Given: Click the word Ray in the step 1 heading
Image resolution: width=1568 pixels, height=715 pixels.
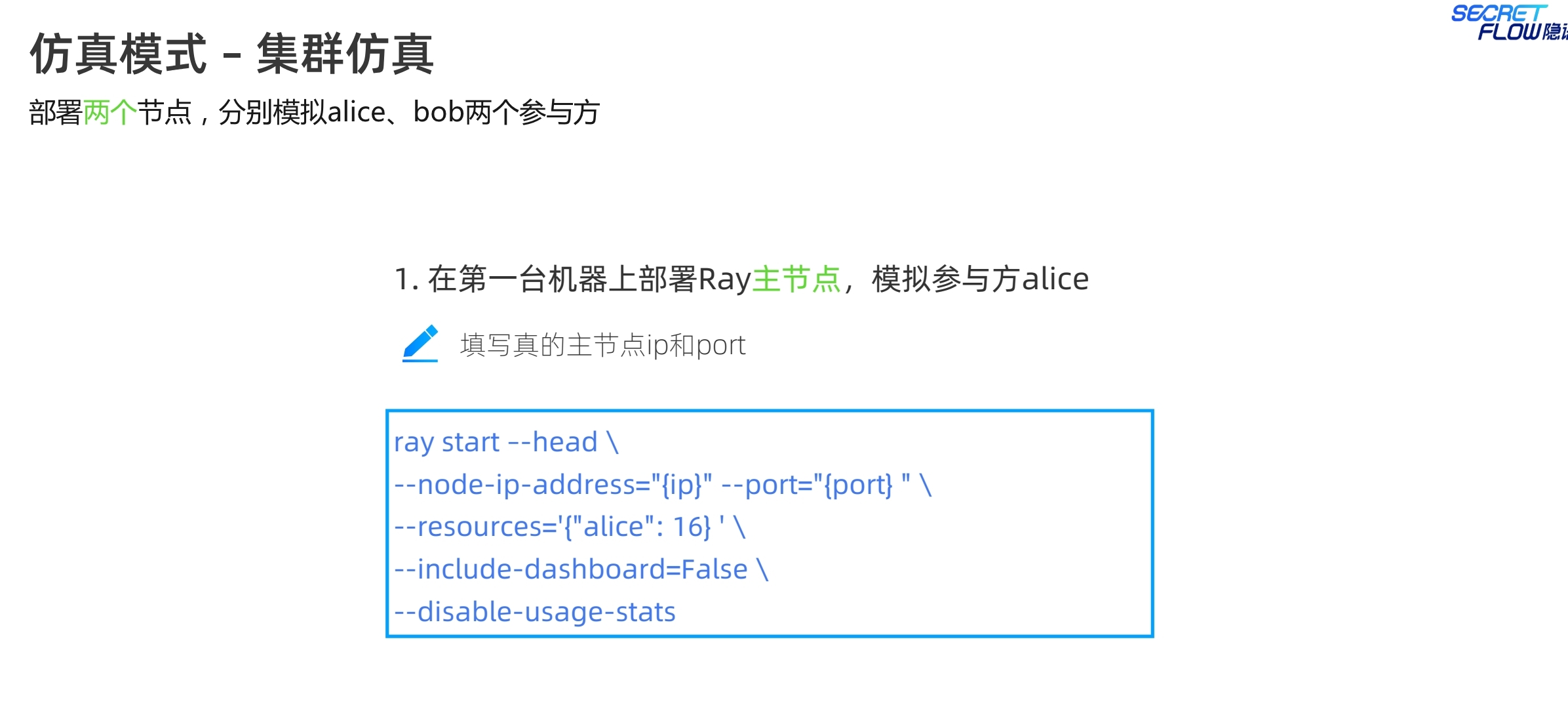Looking at the screenshot, I should 724,279.
